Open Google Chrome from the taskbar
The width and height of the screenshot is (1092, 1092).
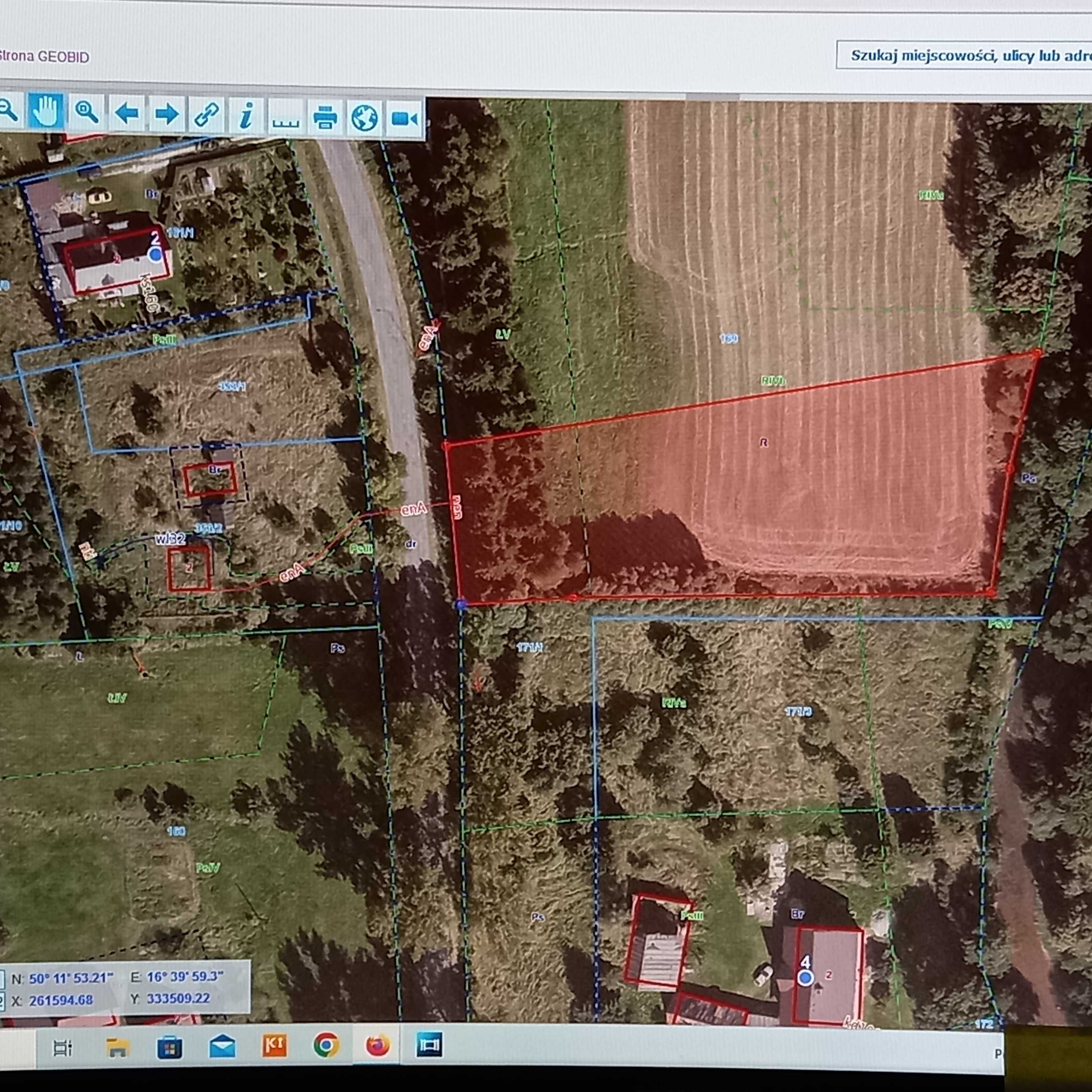[x=327, y=1046]
